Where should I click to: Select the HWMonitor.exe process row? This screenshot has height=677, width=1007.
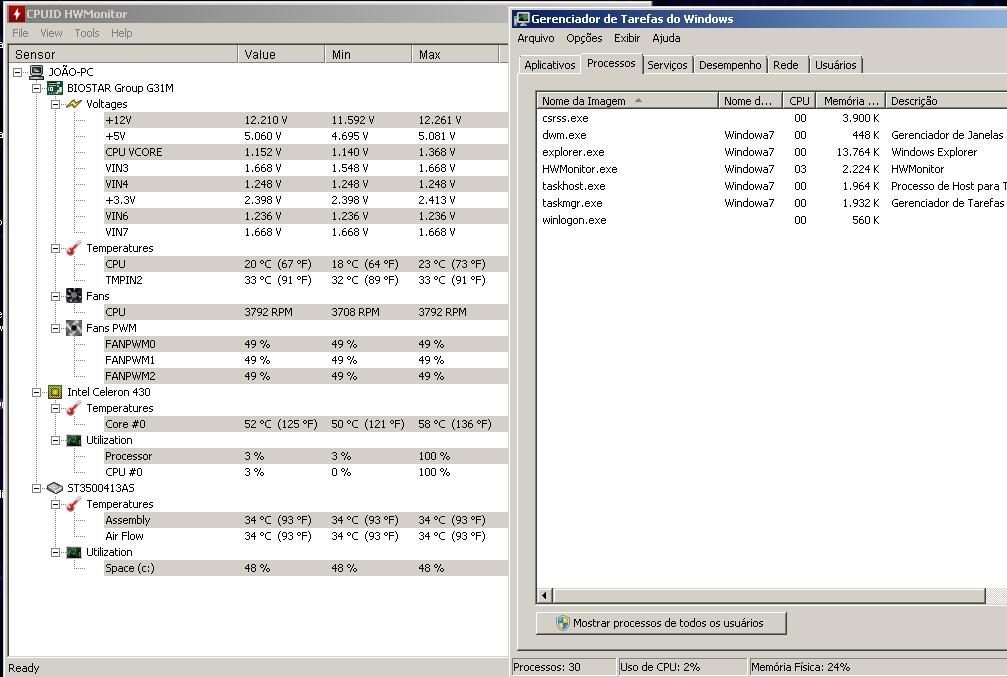(x=771, y=169)
